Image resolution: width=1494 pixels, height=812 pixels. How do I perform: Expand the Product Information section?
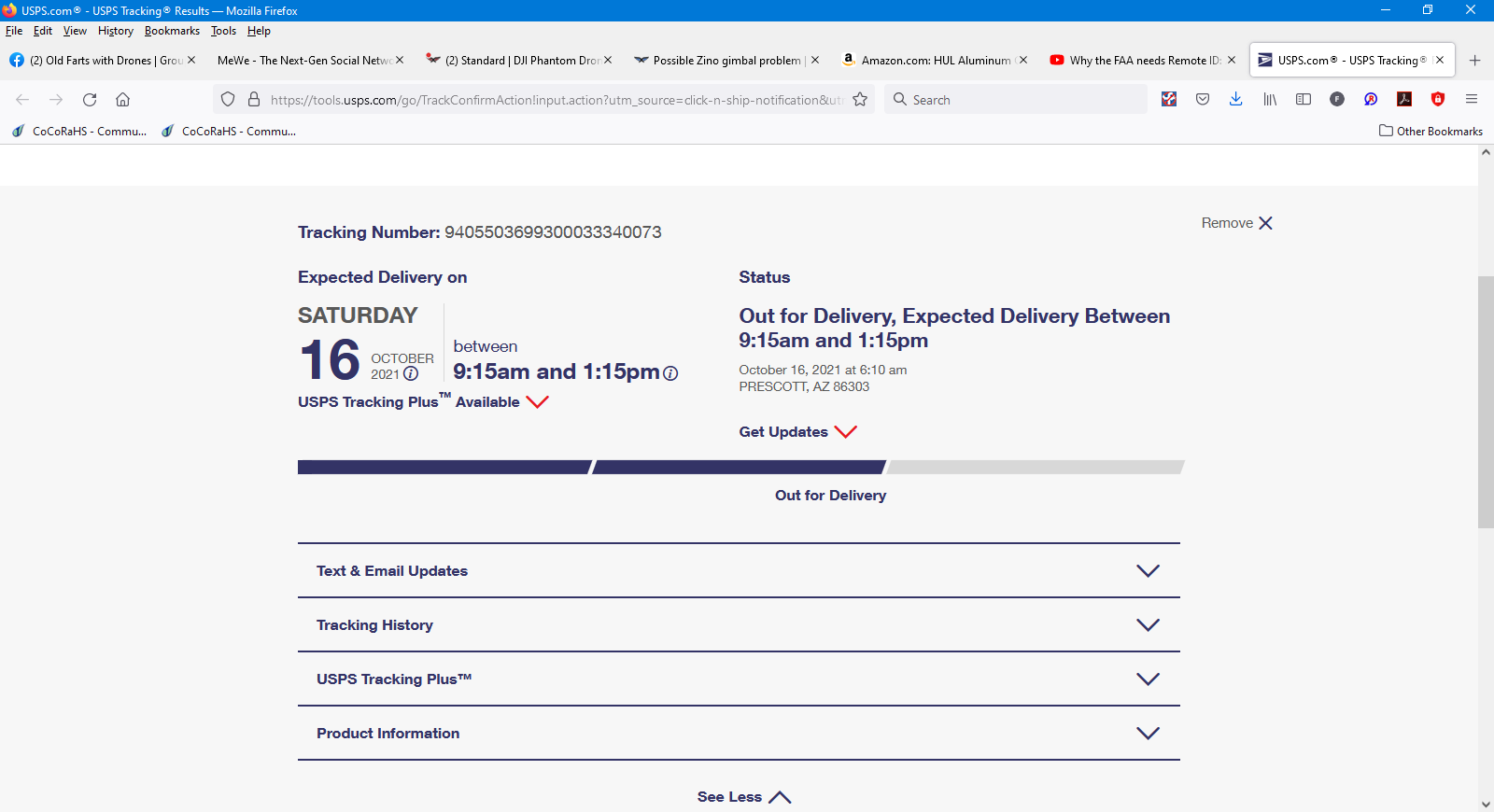pyautogui.click(x=739, y=734)
